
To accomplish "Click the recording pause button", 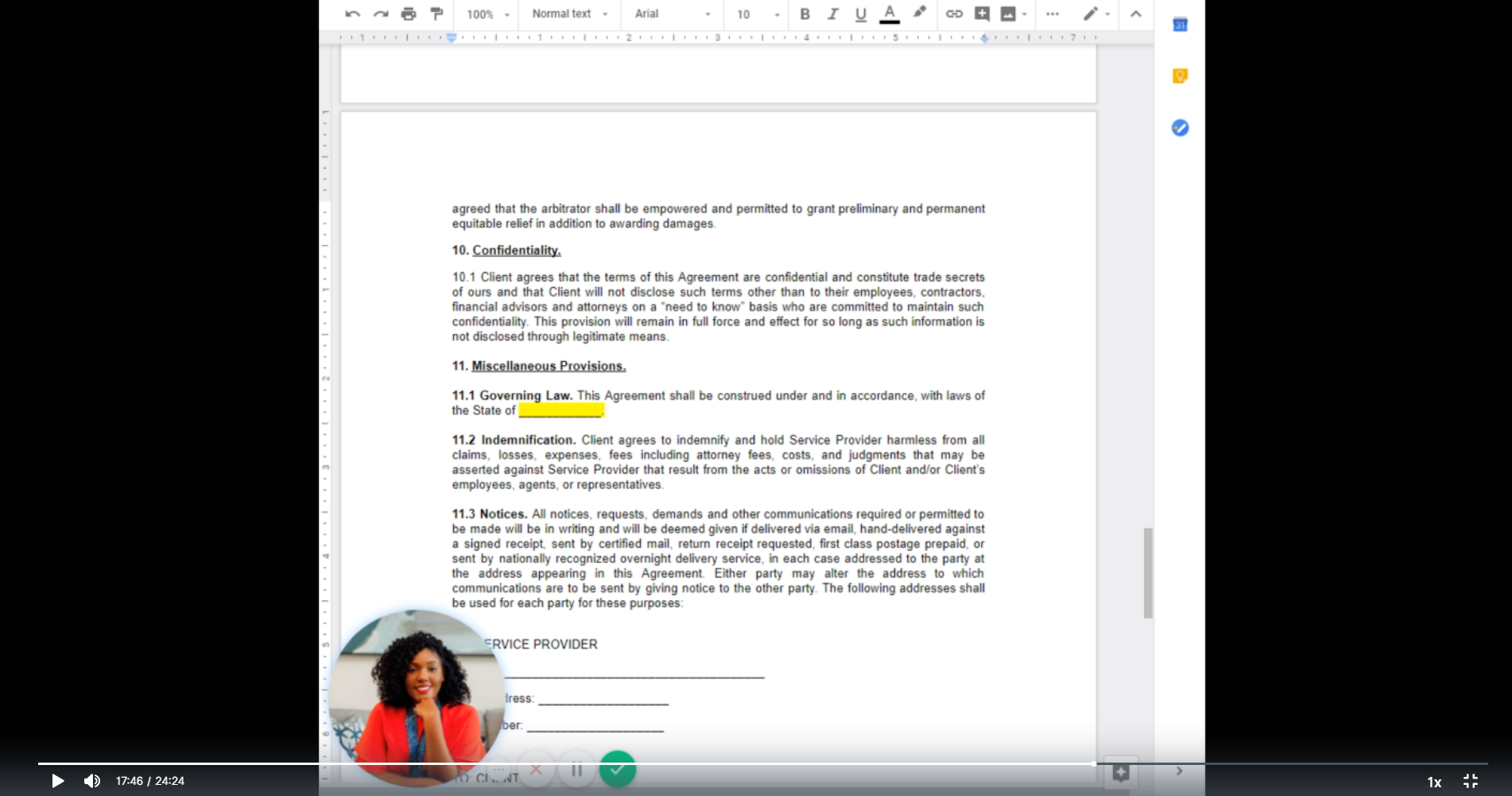I will pyautogui.click(x=577, y=769).
